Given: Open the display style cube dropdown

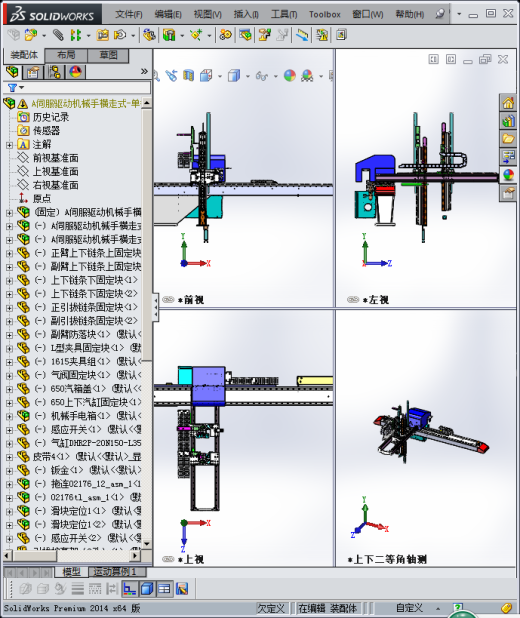Looking at the screenshot, I should (x=248, y=76).
